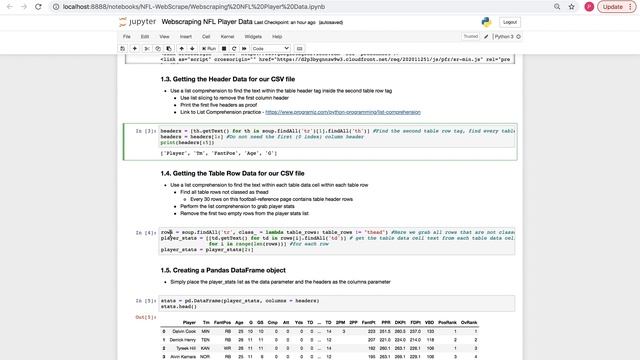The width and height of the screenshot is (640, 360).
Task: Open the browser profile avatar
Action: 589,7
